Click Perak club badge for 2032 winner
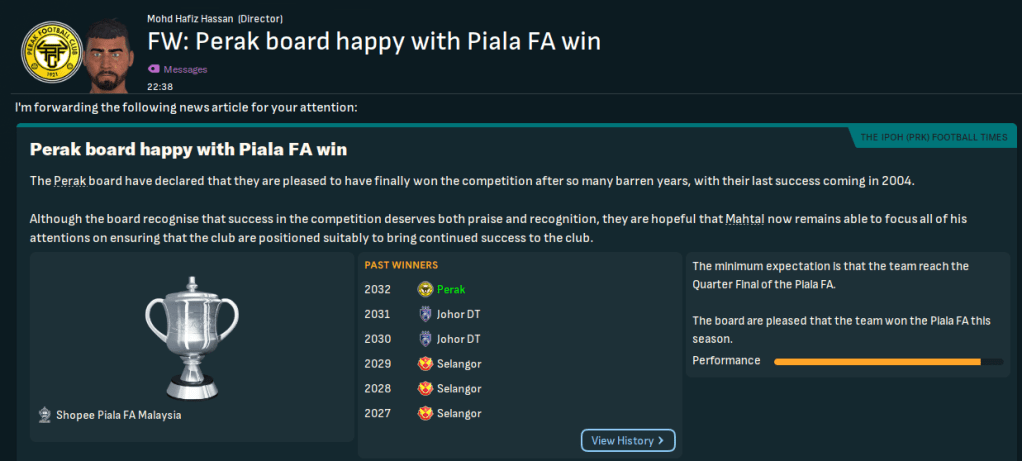The height and width of the screenshot is (461, 1022). pyautogui.click(x=425, y=289)
